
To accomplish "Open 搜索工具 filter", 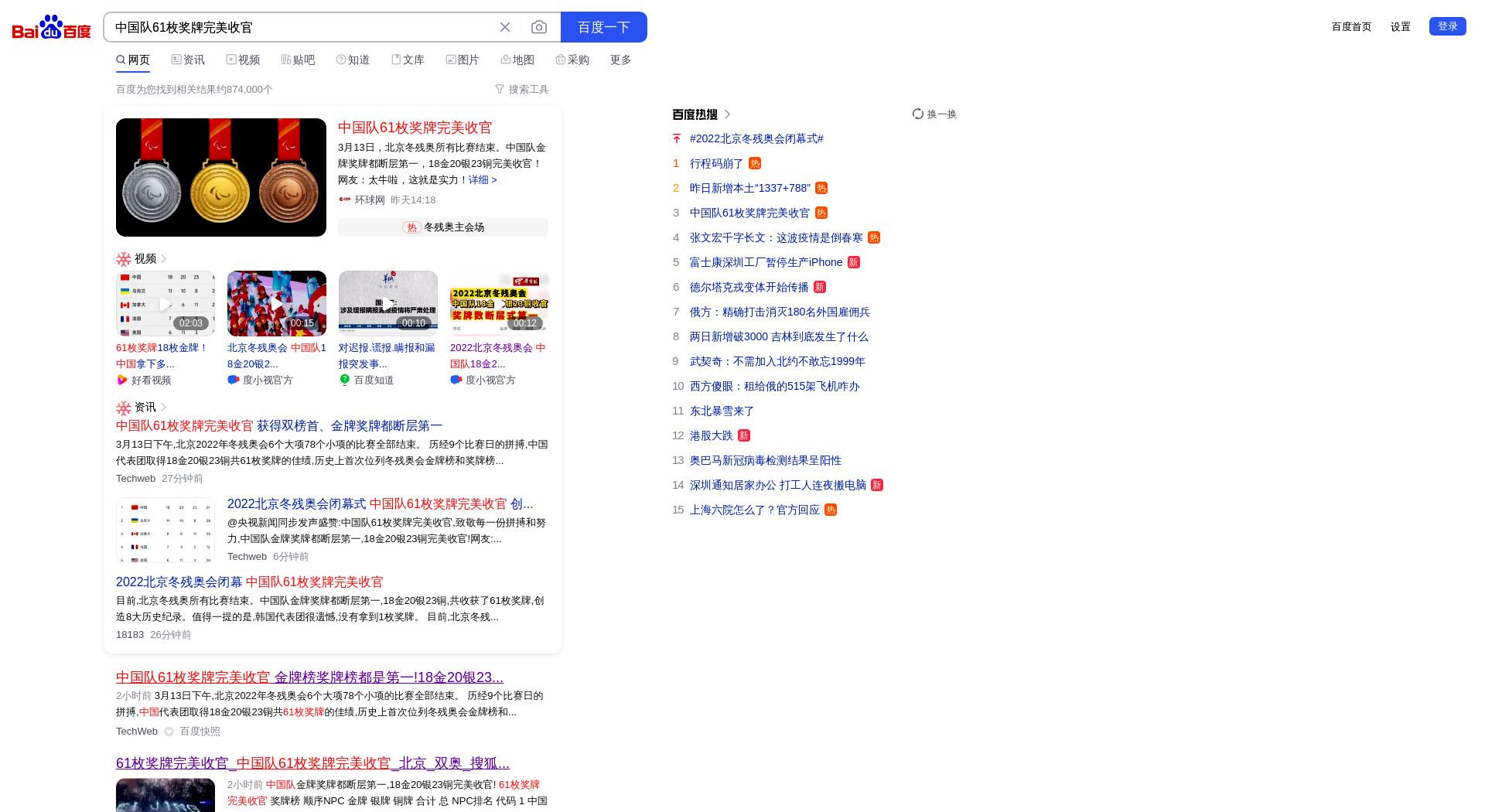I will (521, 90).
